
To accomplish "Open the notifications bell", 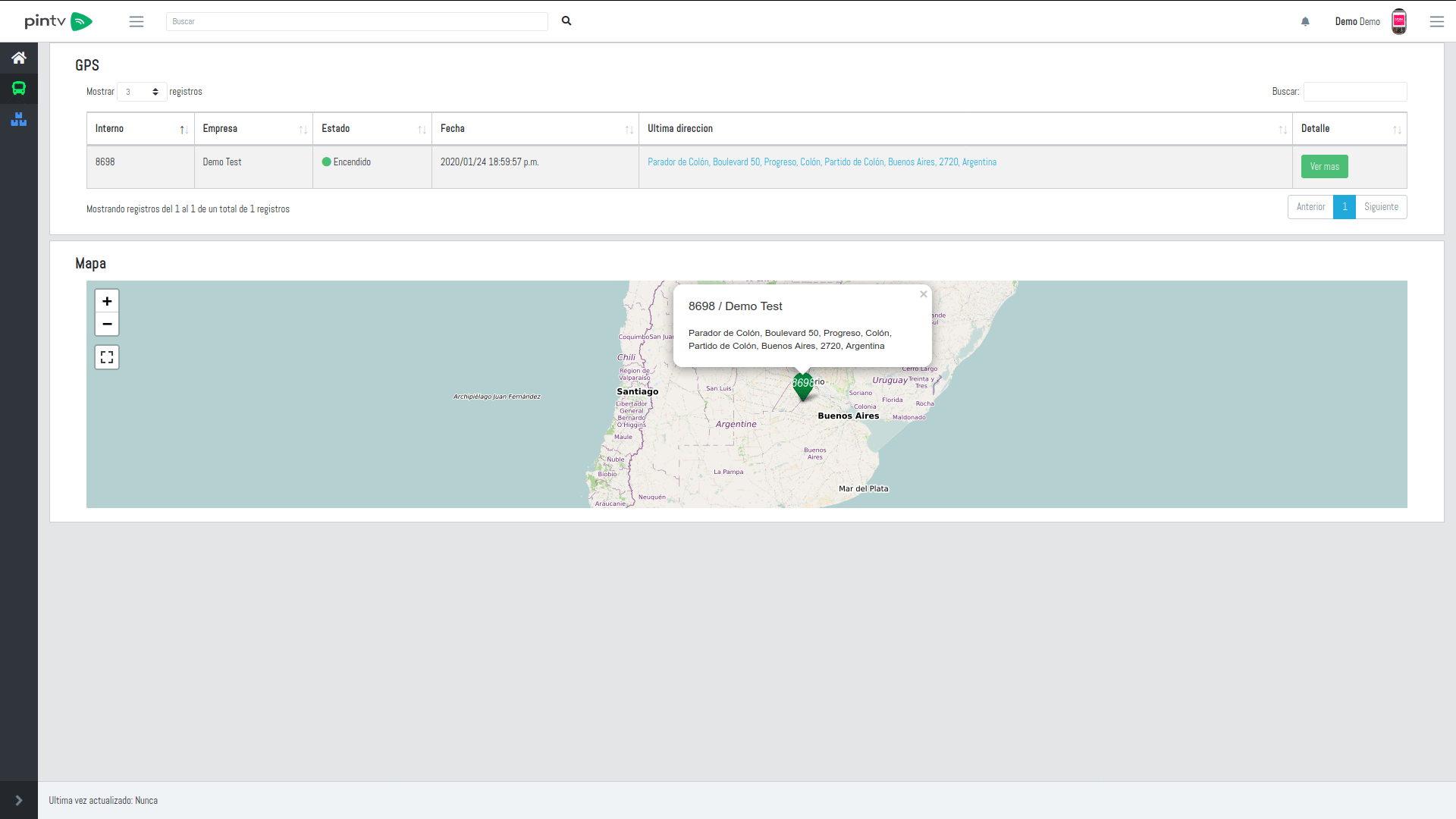I will click(1305, 22).
